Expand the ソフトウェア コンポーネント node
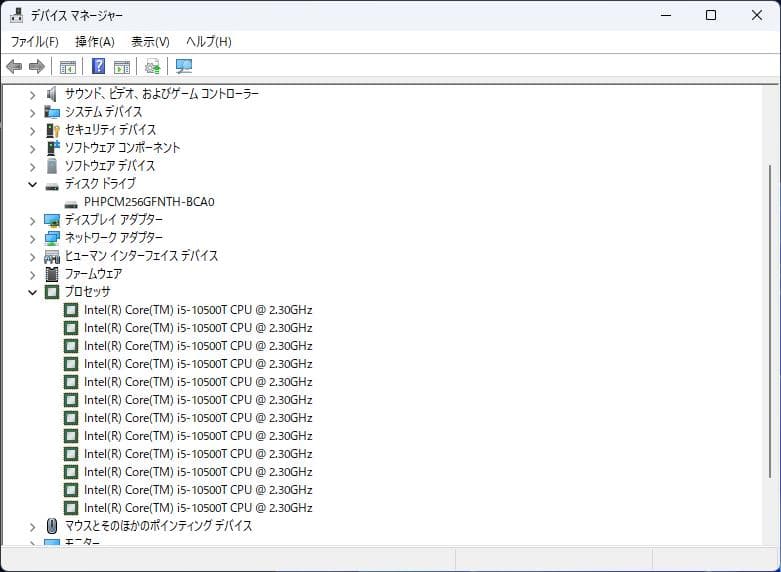This screenshot has height=572, width=781. 32,149
